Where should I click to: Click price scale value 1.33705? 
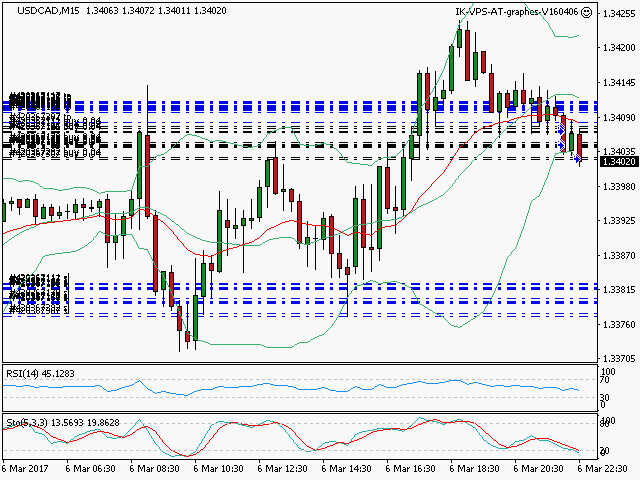pyautogui.click(x=619, y=359)
